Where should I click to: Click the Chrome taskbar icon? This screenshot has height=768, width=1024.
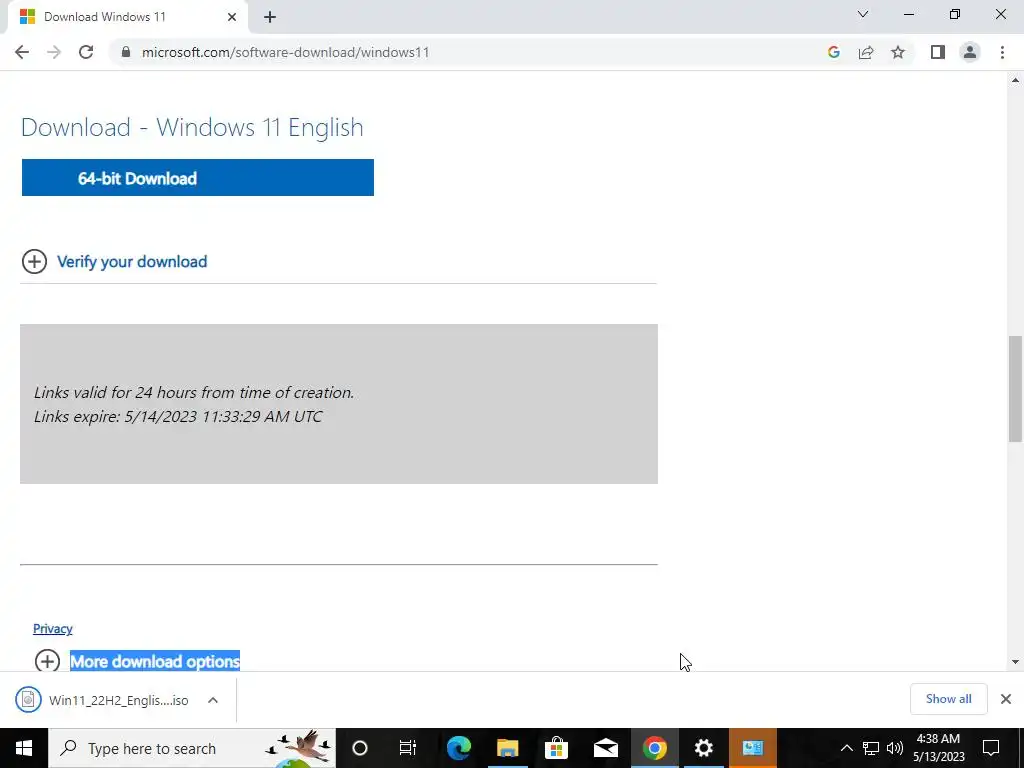pyautogui.click(x=654, y=748)
